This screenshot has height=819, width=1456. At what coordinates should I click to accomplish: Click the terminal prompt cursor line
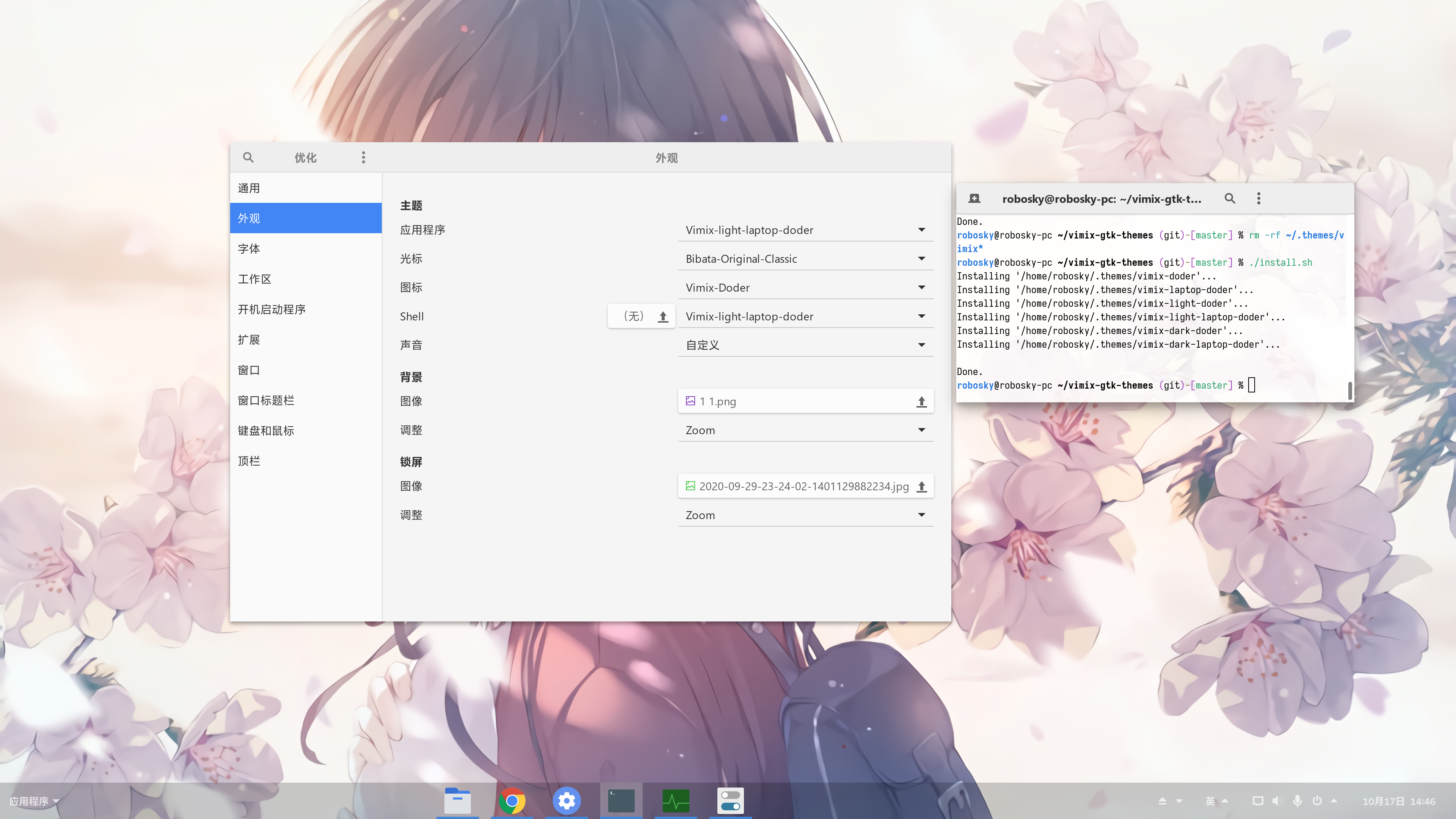point(1106,386)
